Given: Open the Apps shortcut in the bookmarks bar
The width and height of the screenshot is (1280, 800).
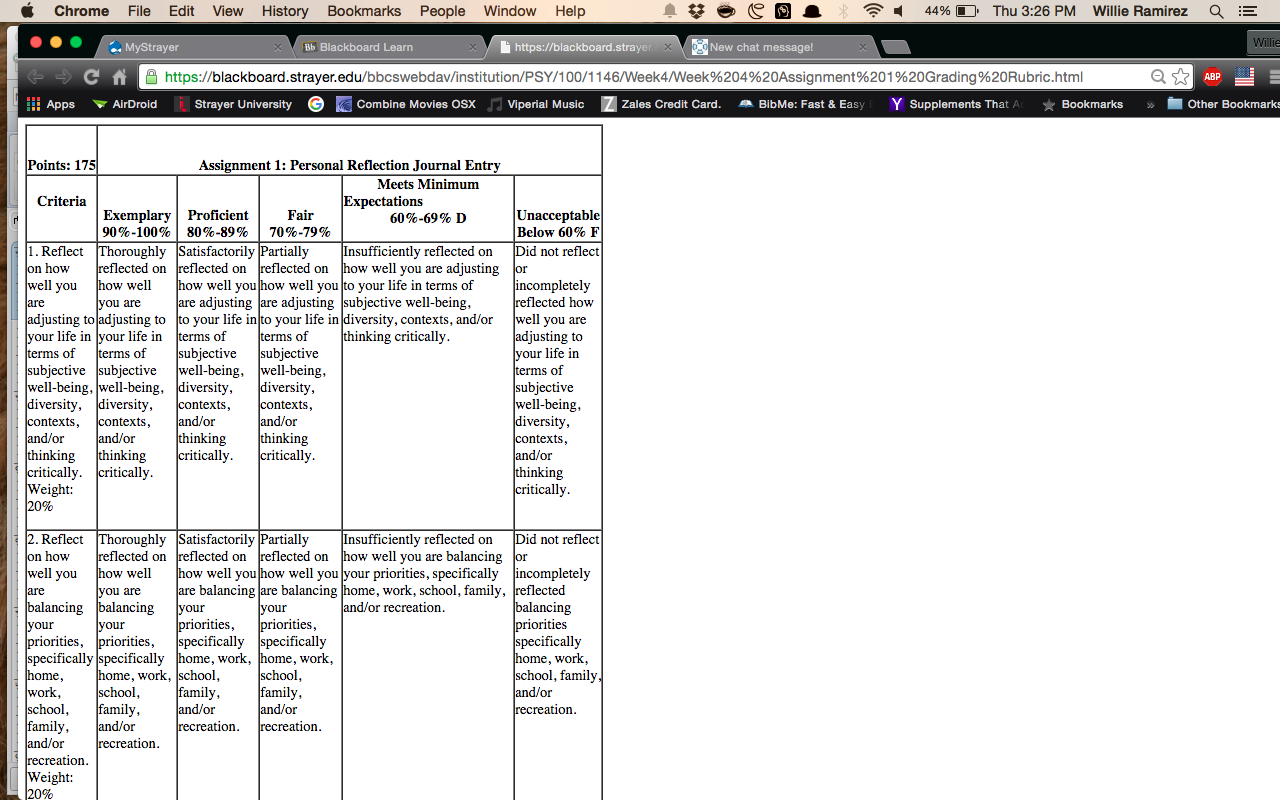Looking at the screenshot, I should (51, 104).
